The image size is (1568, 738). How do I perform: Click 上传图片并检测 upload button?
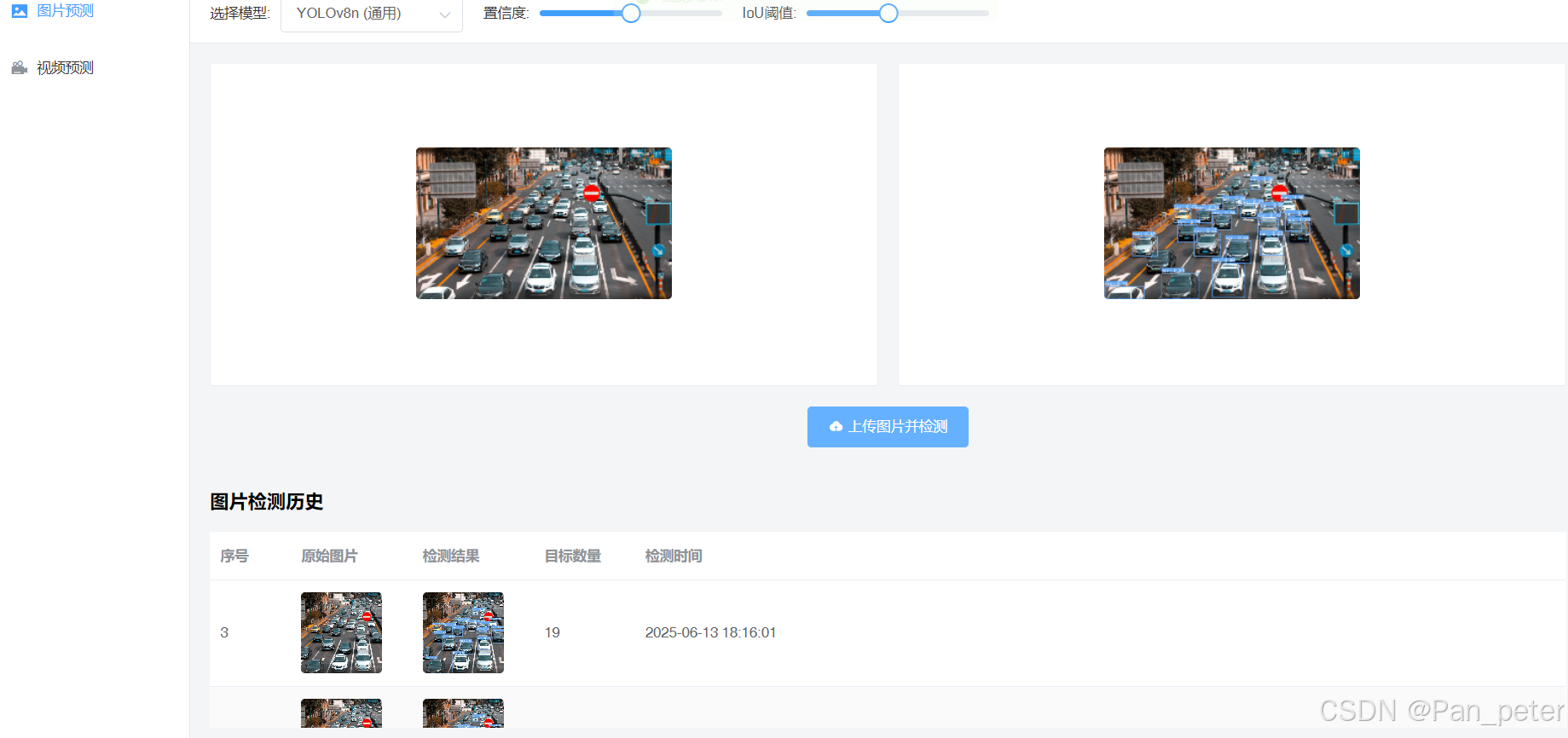point(888,427)
